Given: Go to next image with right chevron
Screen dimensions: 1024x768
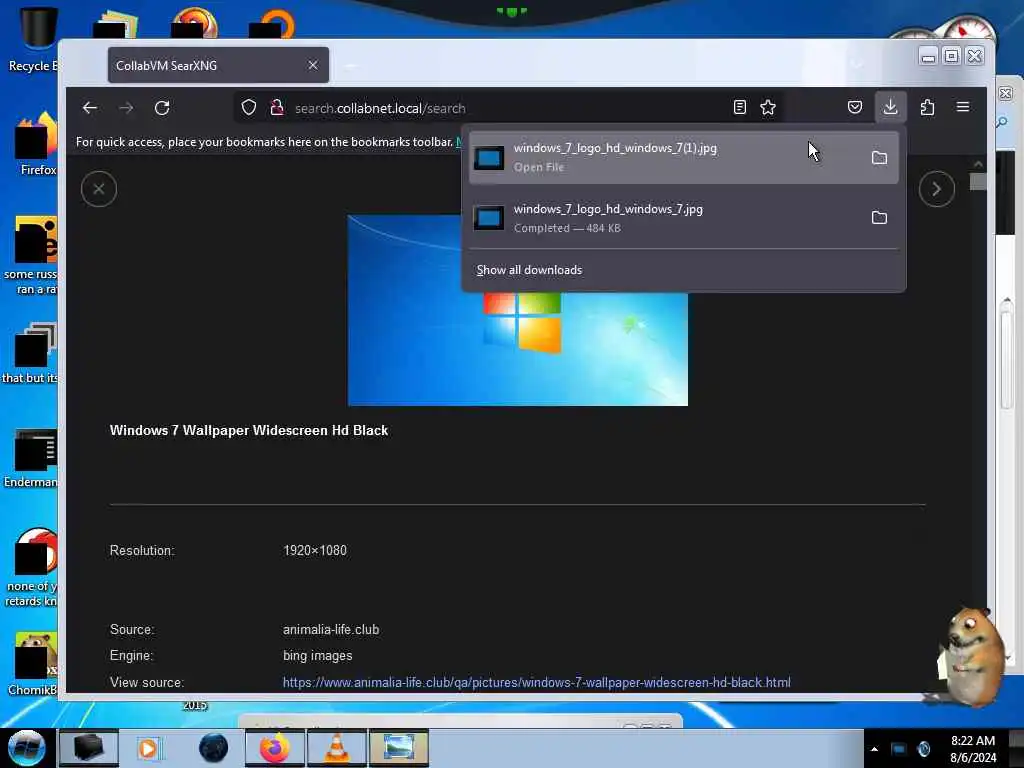Looking at the screenshot, I should coord(936,189).
